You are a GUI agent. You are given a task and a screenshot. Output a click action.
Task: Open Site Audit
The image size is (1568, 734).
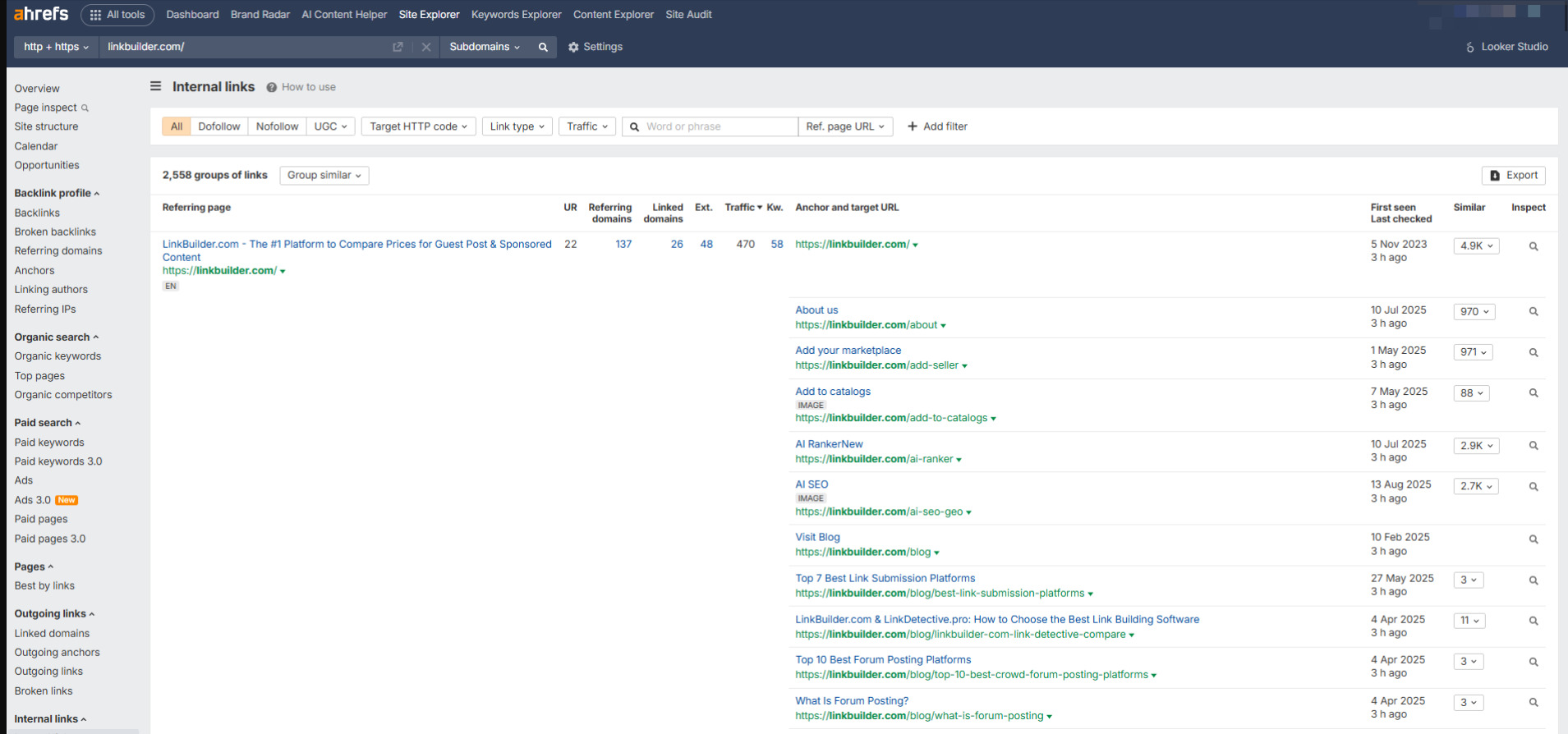tap(688, 15)
